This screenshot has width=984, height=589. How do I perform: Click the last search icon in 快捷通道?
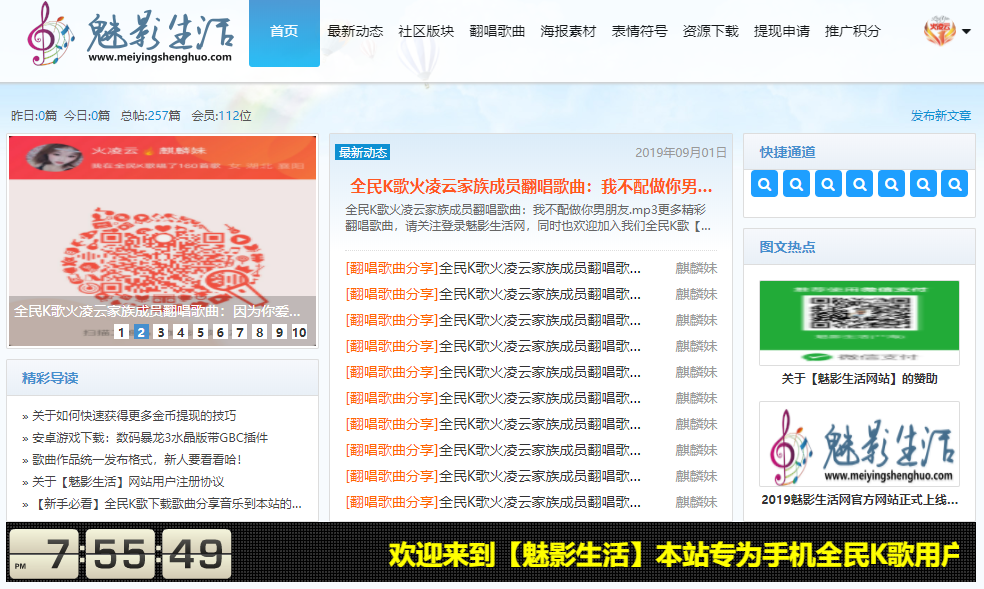pos(954,184)
